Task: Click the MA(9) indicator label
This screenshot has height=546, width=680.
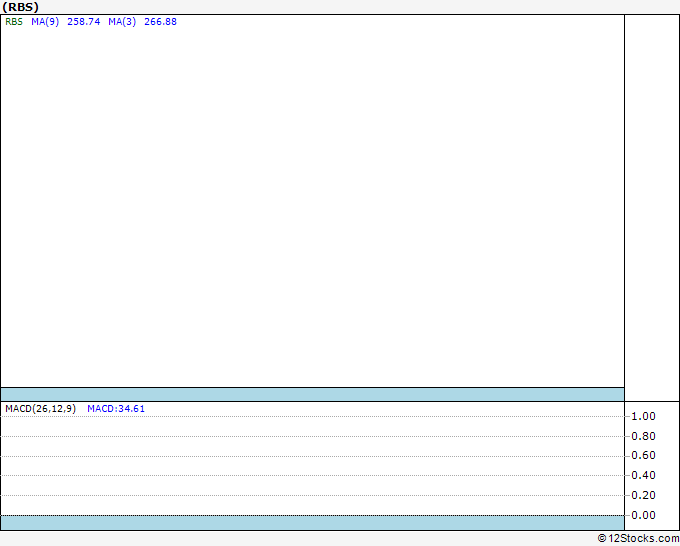Action: [45, 22]
